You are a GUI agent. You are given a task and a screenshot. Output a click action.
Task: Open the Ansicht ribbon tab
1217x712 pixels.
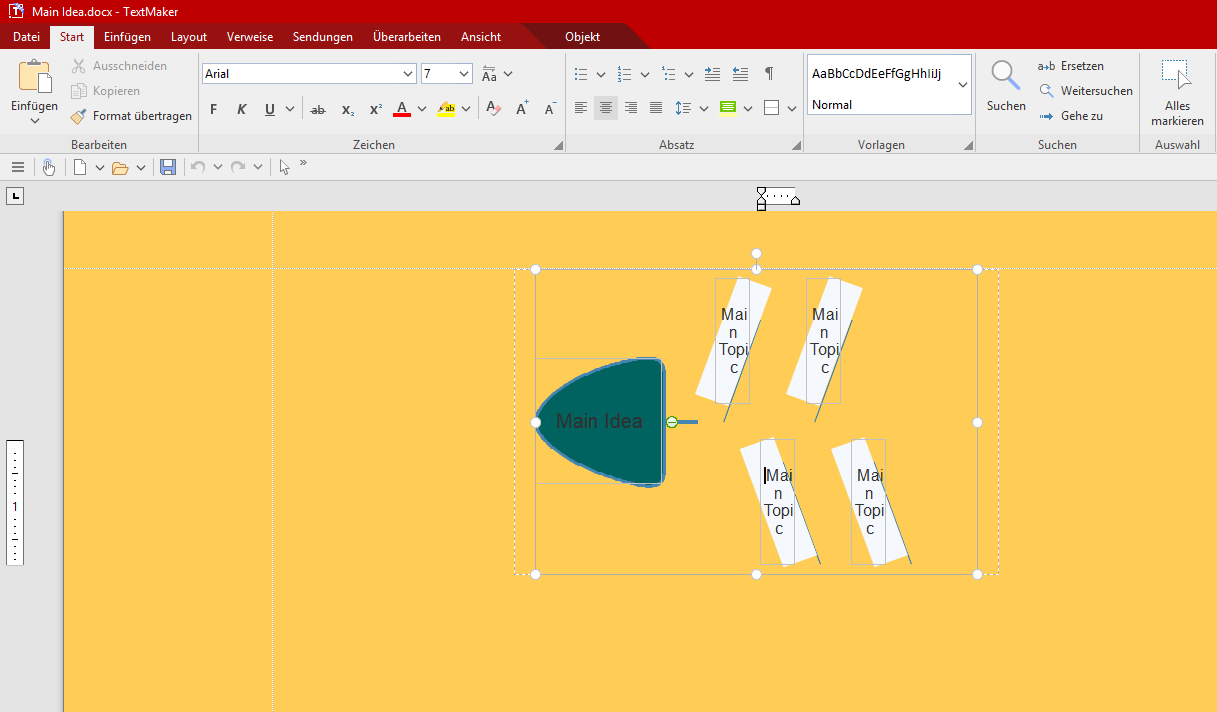pos(480,37)
